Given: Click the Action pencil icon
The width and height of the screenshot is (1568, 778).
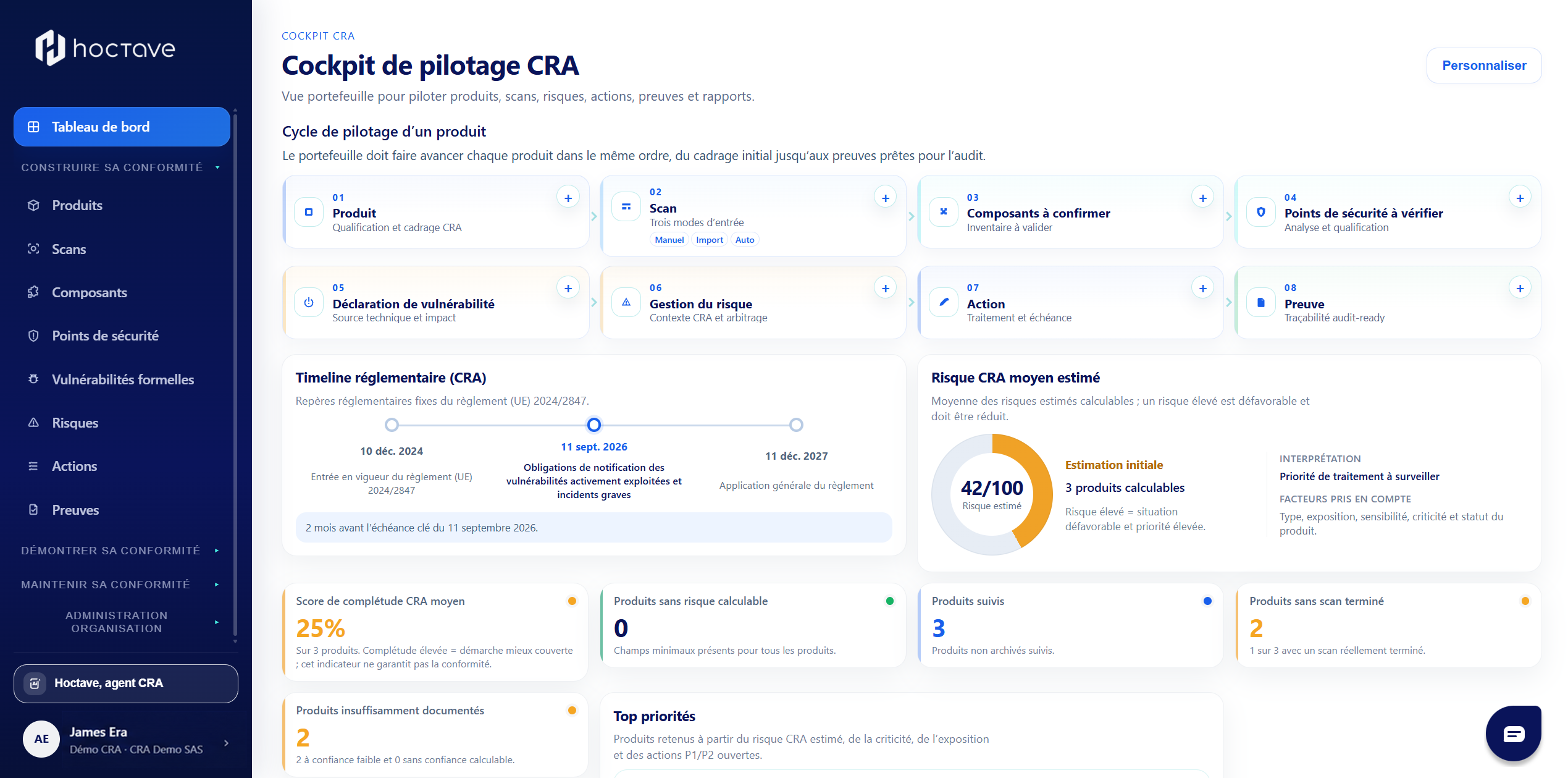Looking at the screenshot, I should (944, 302).
